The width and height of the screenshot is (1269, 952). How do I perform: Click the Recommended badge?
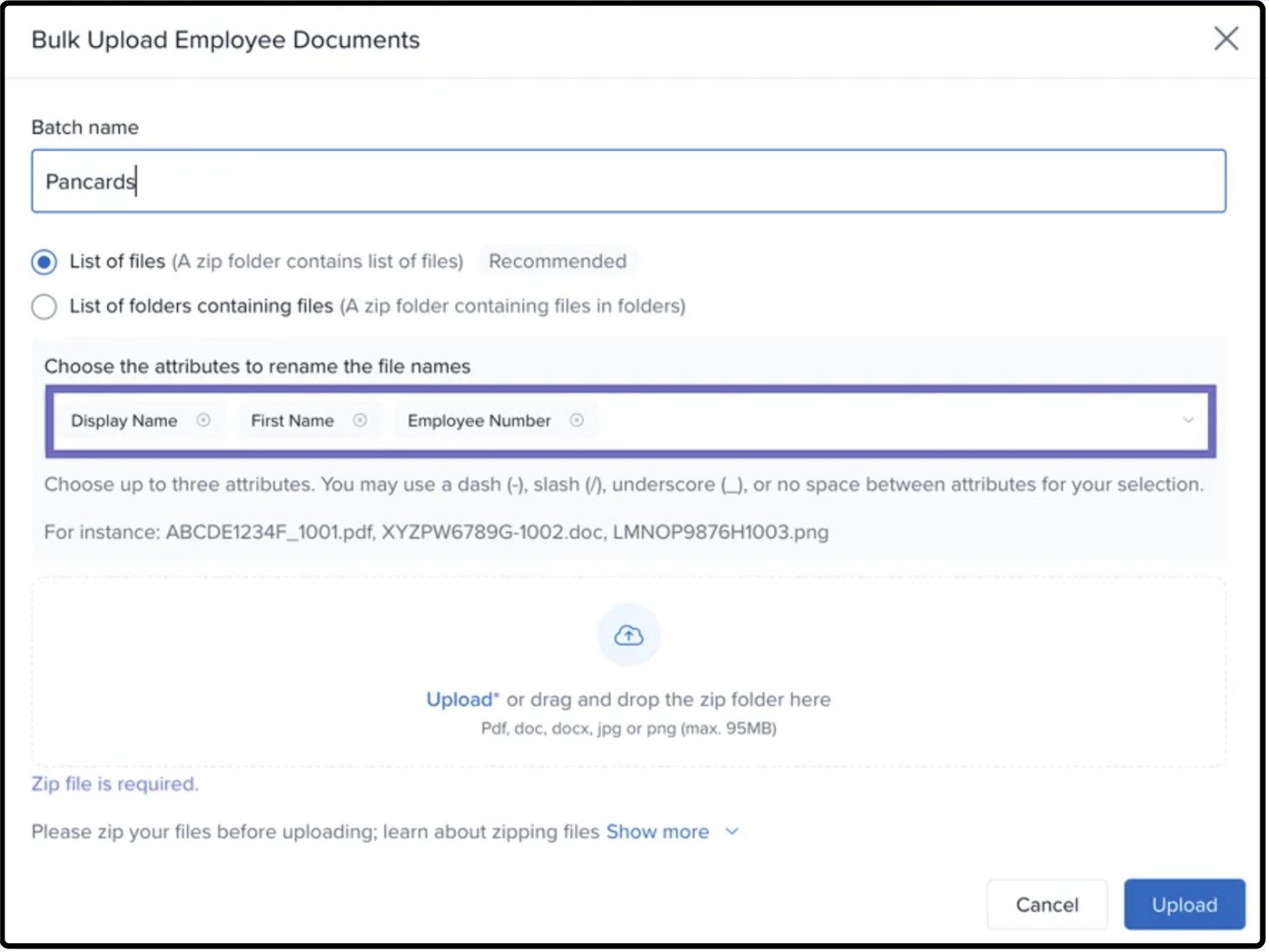(558, 262)
